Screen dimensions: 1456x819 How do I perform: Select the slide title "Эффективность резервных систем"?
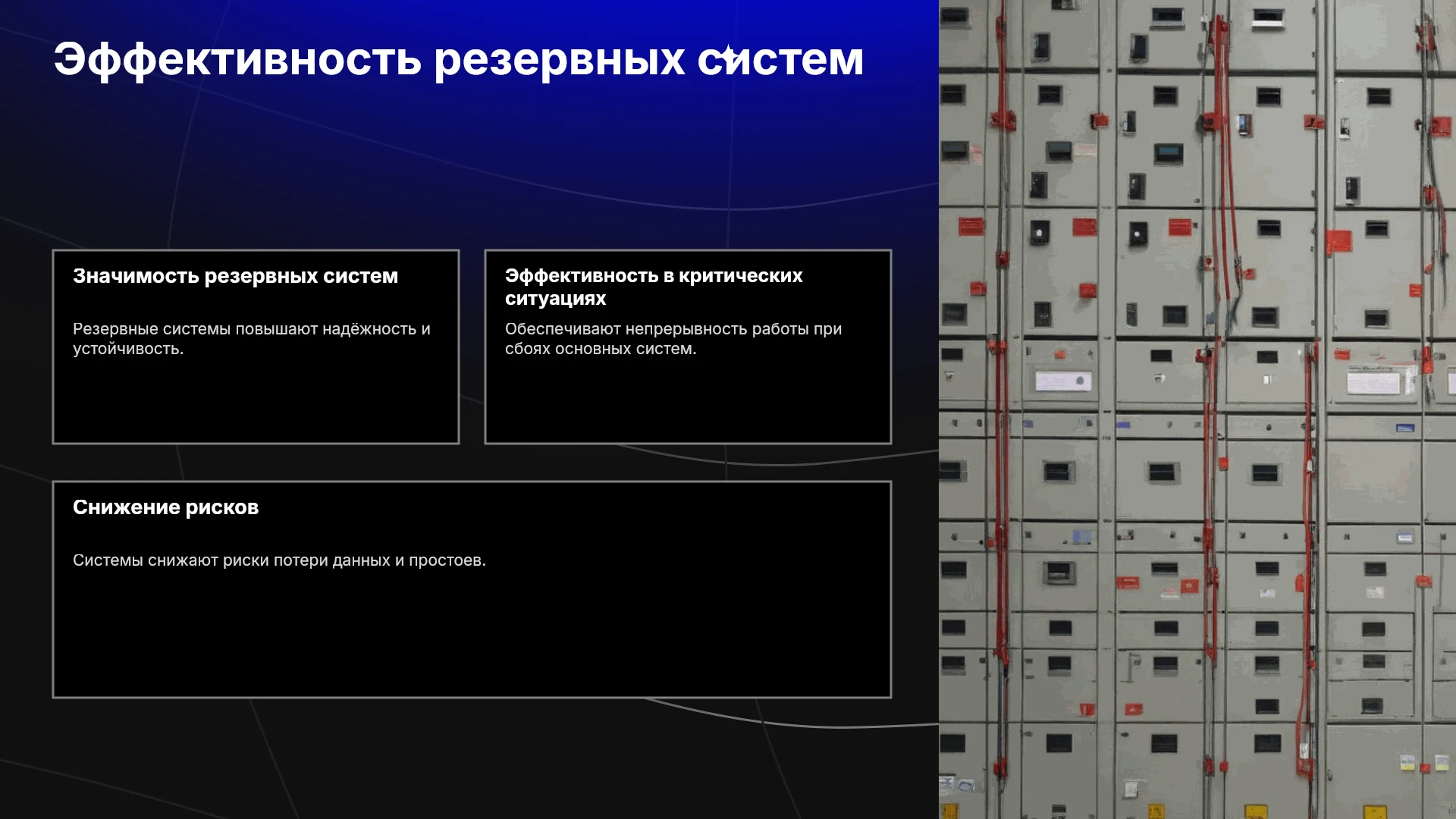point(459,60)
